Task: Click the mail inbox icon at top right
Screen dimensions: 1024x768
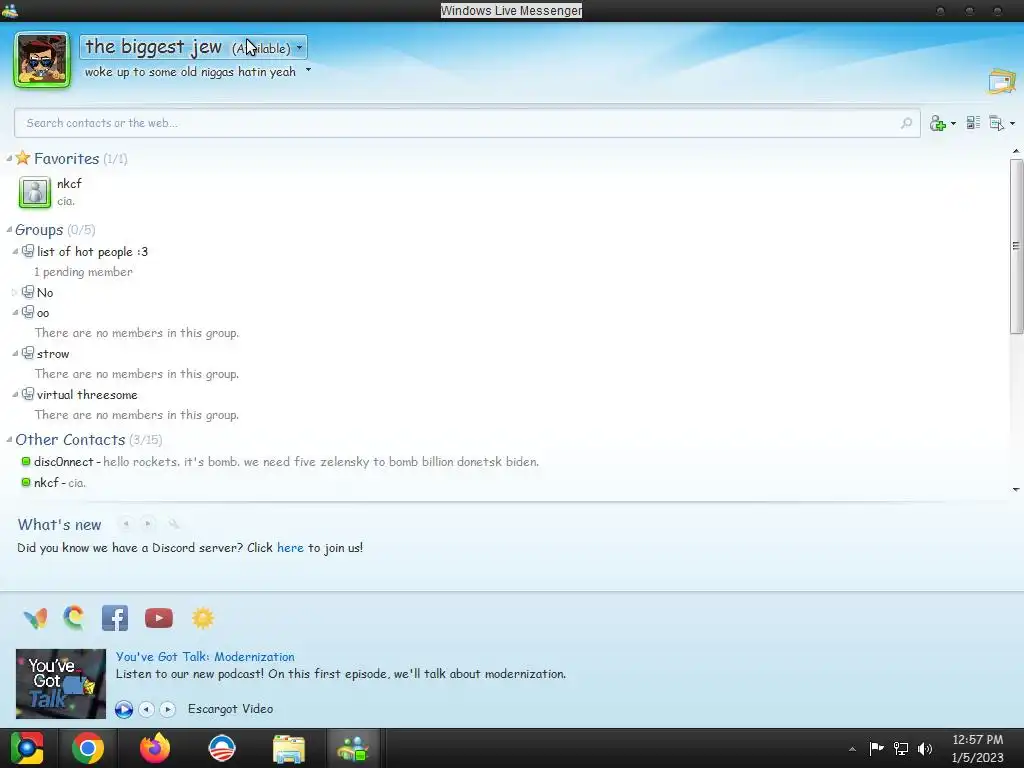Action: [x=1002, y=82]
